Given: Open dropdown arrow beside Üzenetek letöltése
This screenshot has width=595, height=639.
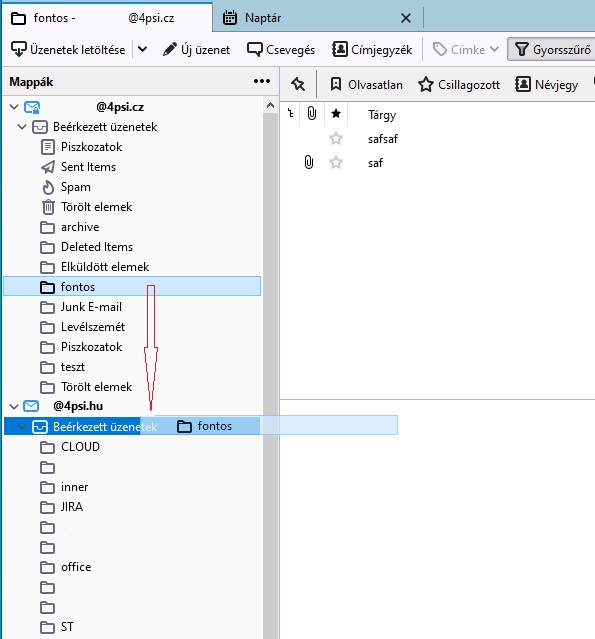Looking at the screenshot, I should tap(142, 50).
